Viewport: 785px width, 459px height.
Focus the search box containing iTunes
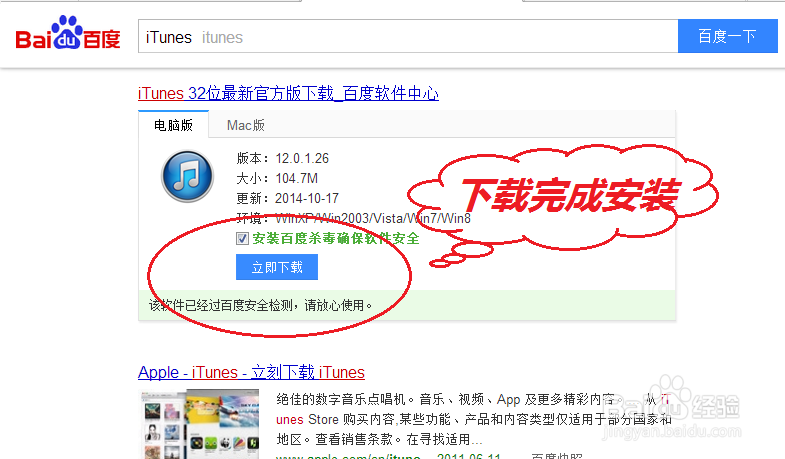(408, 37)
